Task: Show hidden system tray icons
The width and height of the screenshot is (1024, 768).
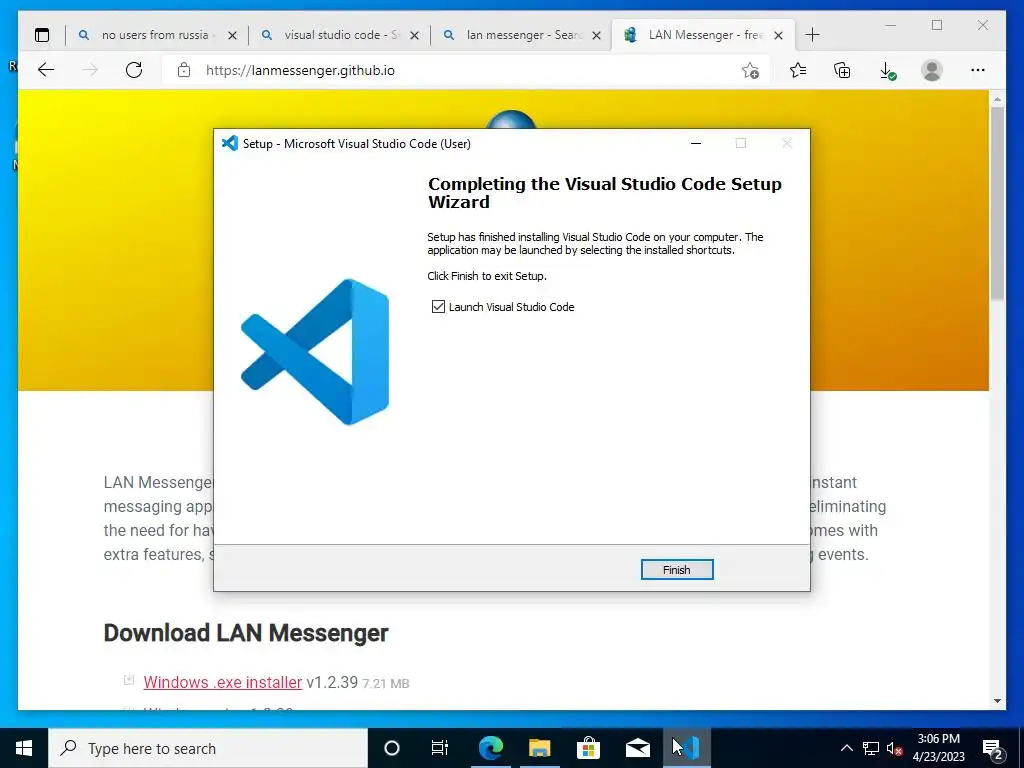Action: coord(846,748)
